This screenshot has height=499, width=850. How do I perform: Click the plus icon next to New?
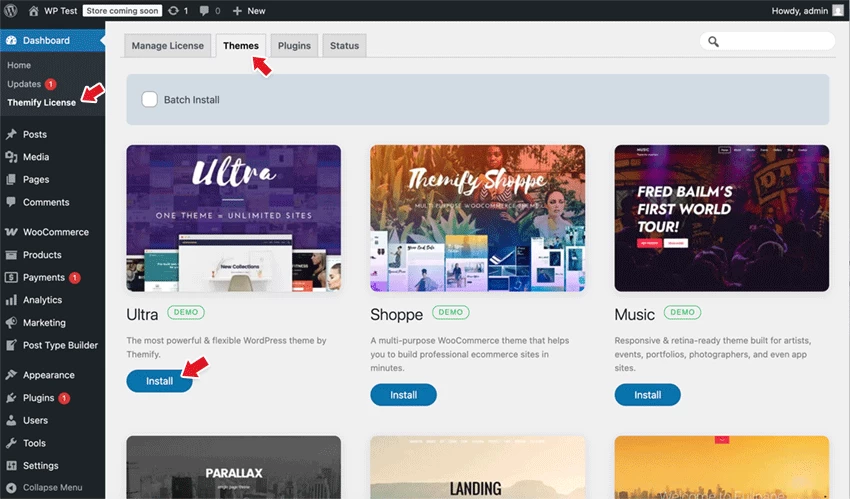point(237,11)
